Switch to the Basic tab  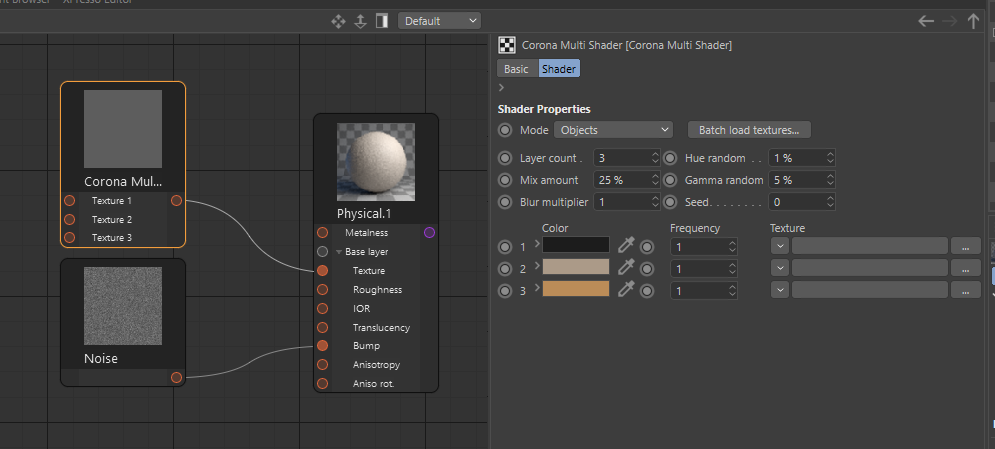(517, 68)
